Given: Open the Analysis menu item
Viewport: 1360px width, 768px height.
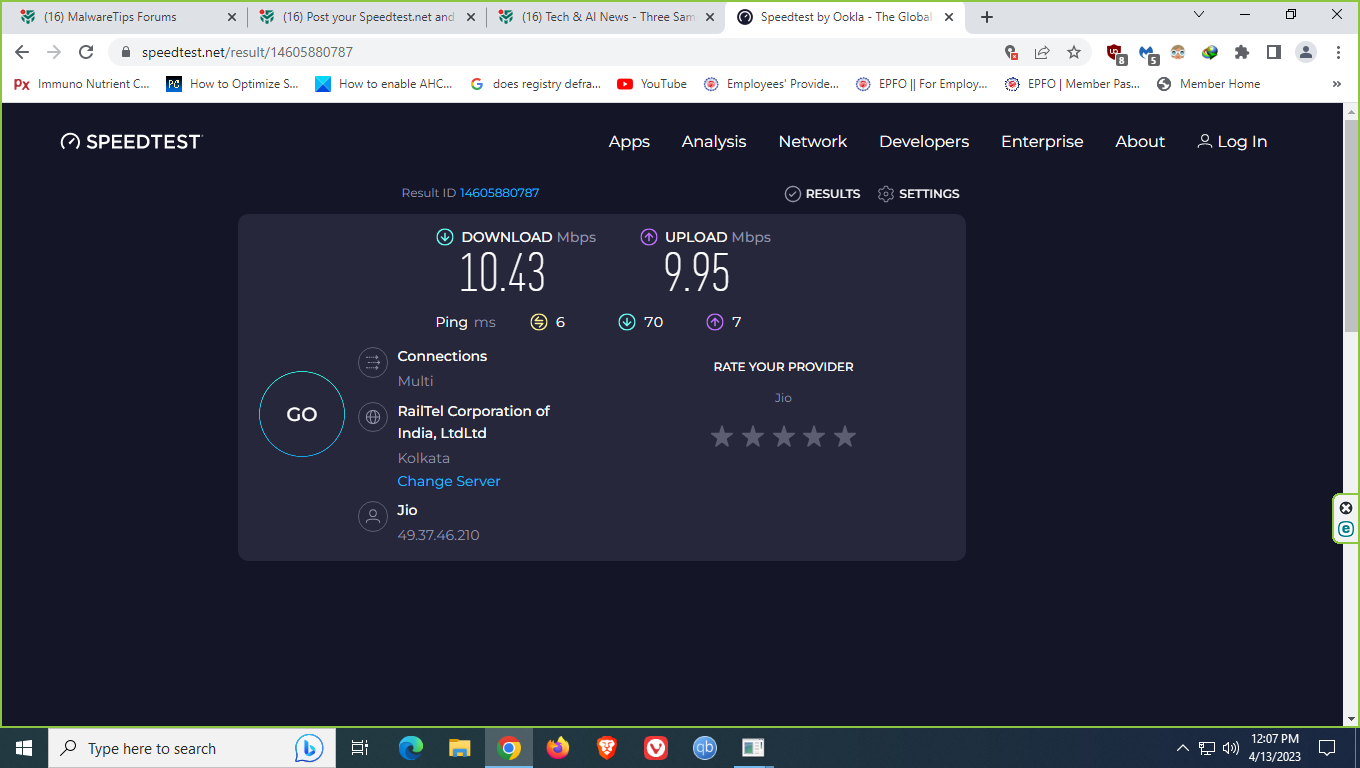Looking at the screenshot, I should 714,142.
